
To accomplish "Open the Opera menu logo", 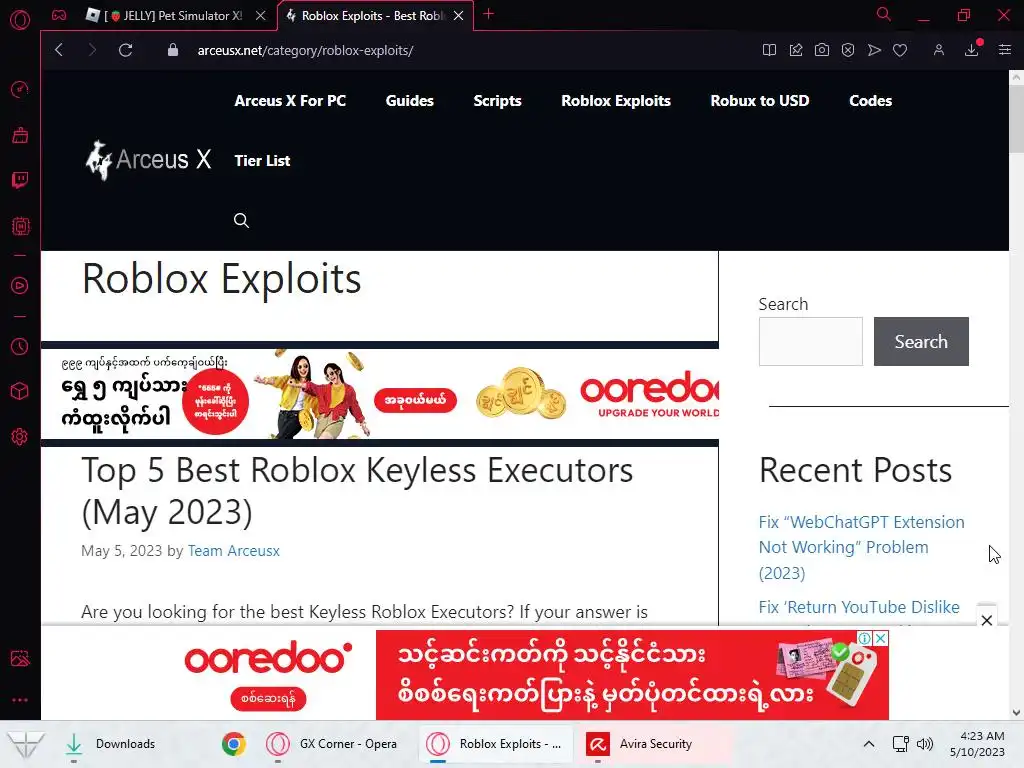I will coord(20,20).
